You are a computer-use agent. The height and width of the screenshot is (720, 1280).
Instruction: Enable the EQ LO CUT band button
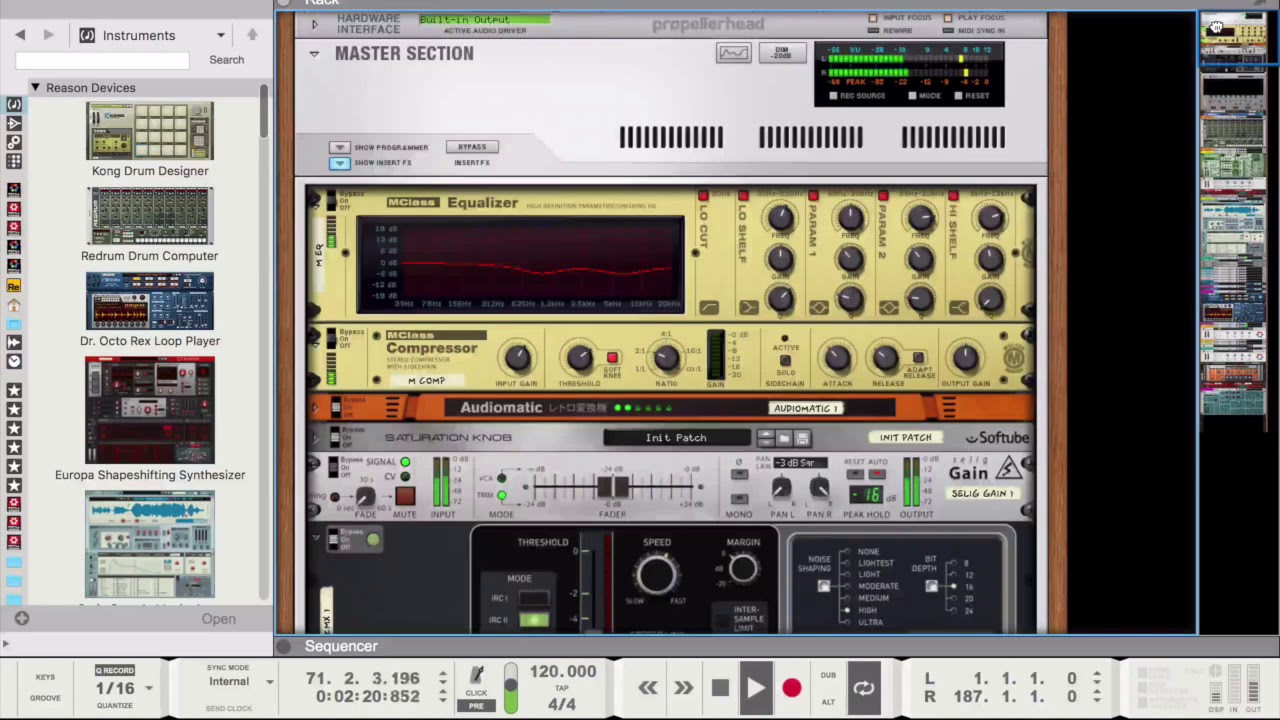pyautogui.click(x=703, y=196)
